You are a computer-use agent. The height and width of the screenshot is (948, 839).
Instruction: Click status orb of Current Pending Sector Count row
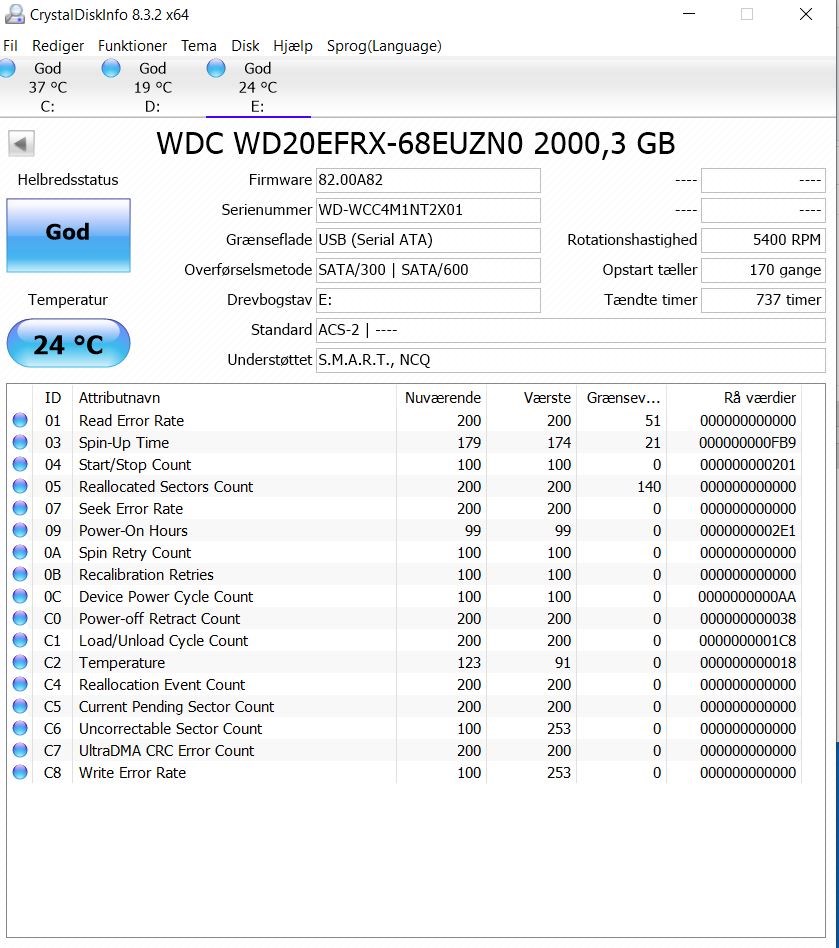20,706
